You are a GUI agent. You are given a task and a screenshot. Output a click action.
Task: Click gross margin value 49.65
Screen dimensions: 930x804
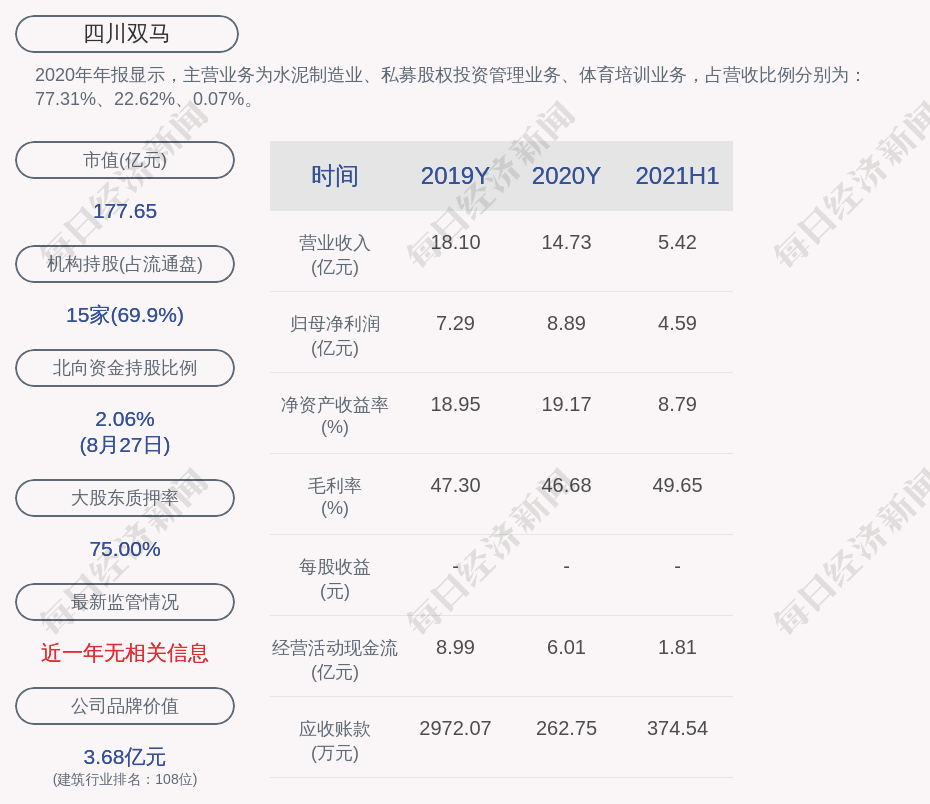click(x=677, y=486)
